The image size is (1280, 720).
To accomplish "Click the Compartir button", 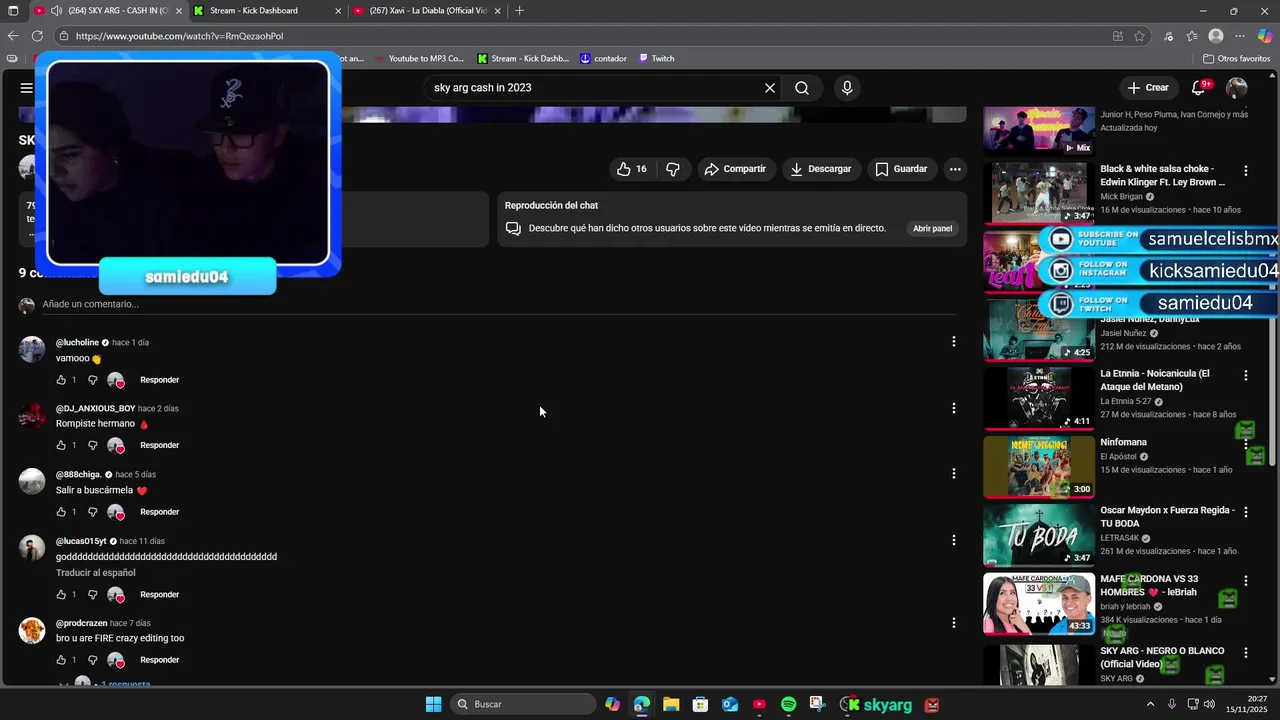I will pyautogui.click(x=735, y=169).
